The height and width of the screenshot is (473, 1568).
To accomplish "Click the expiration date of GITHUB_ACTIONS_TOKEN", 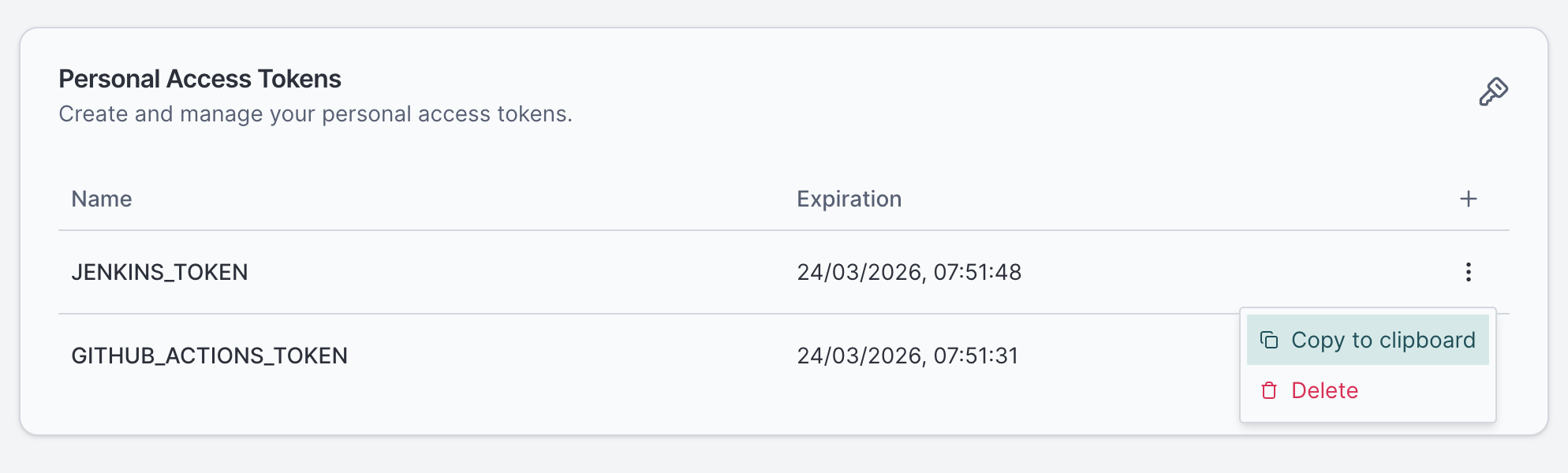I will [909, 356].
